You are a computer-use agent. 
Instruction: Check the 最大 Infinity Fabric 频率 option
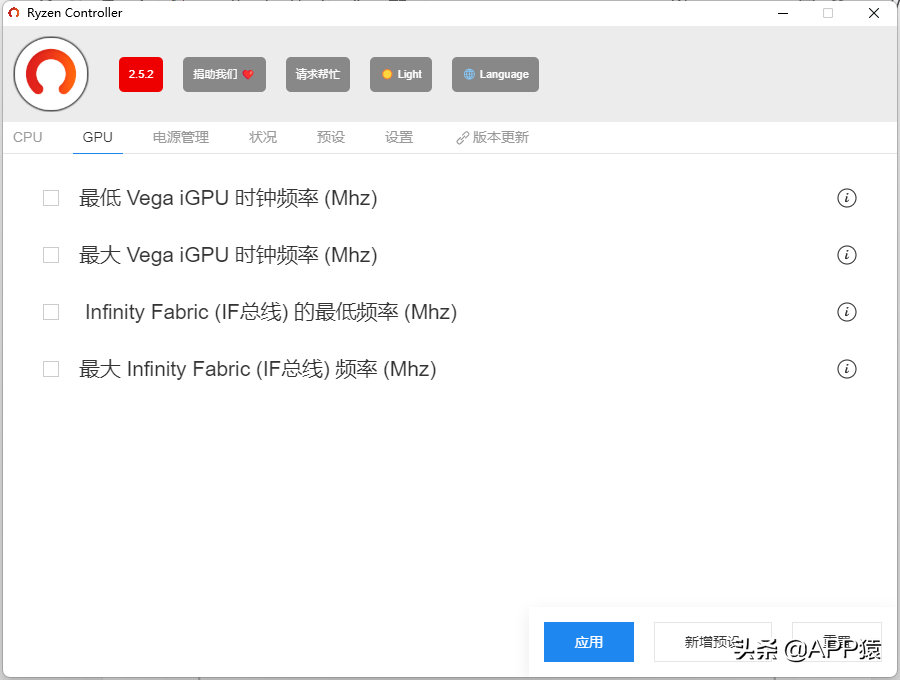[51, 369]
